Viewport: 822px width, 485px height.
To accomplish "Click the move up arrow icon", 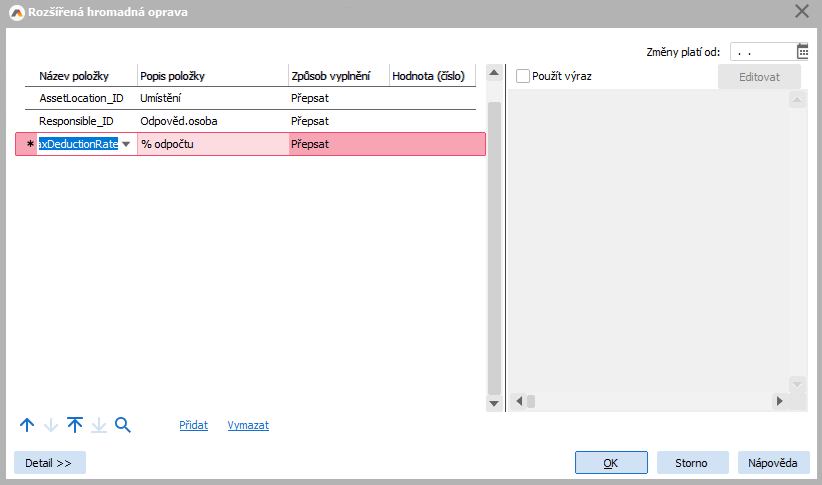I will coord(27,425).
